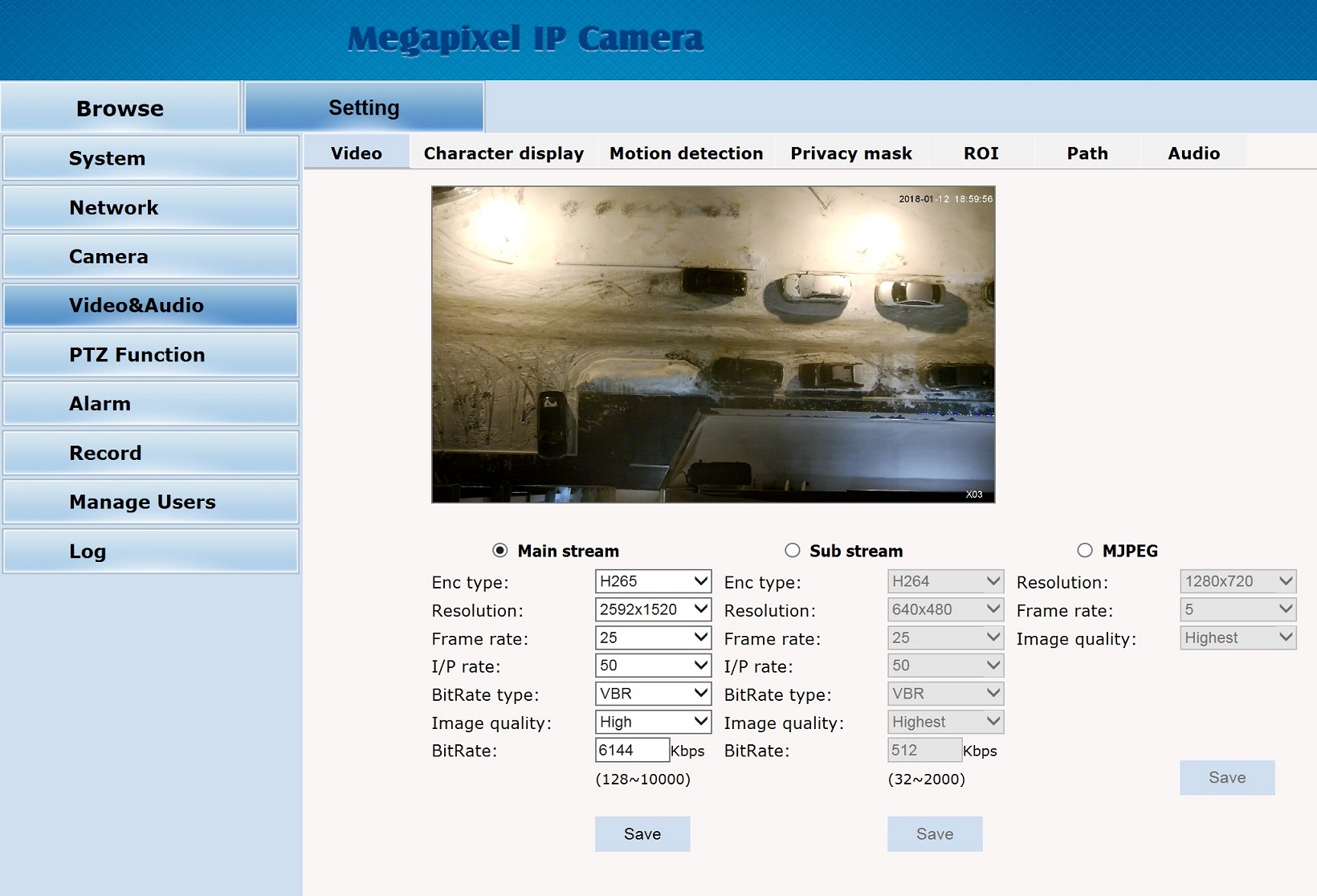
Task: Switch to the Audio tab
Action: 1193,153
